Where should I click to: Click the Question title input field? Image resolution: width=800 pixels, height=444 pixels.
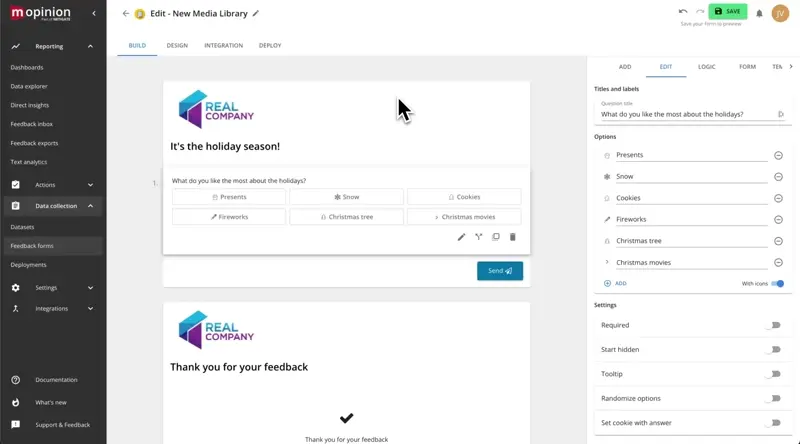coord(685,114)
